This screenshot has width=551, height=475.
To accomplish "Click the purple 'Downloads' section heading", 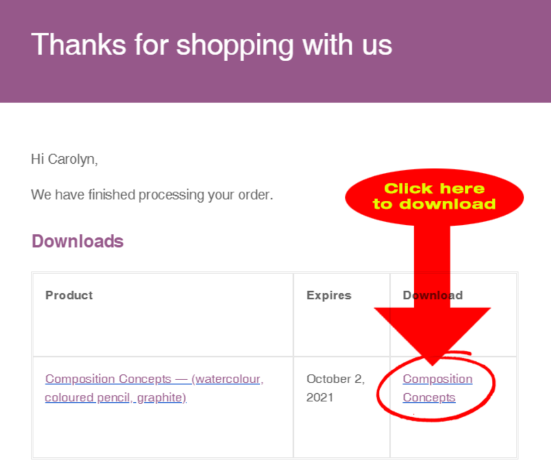I will pos(78,241).
